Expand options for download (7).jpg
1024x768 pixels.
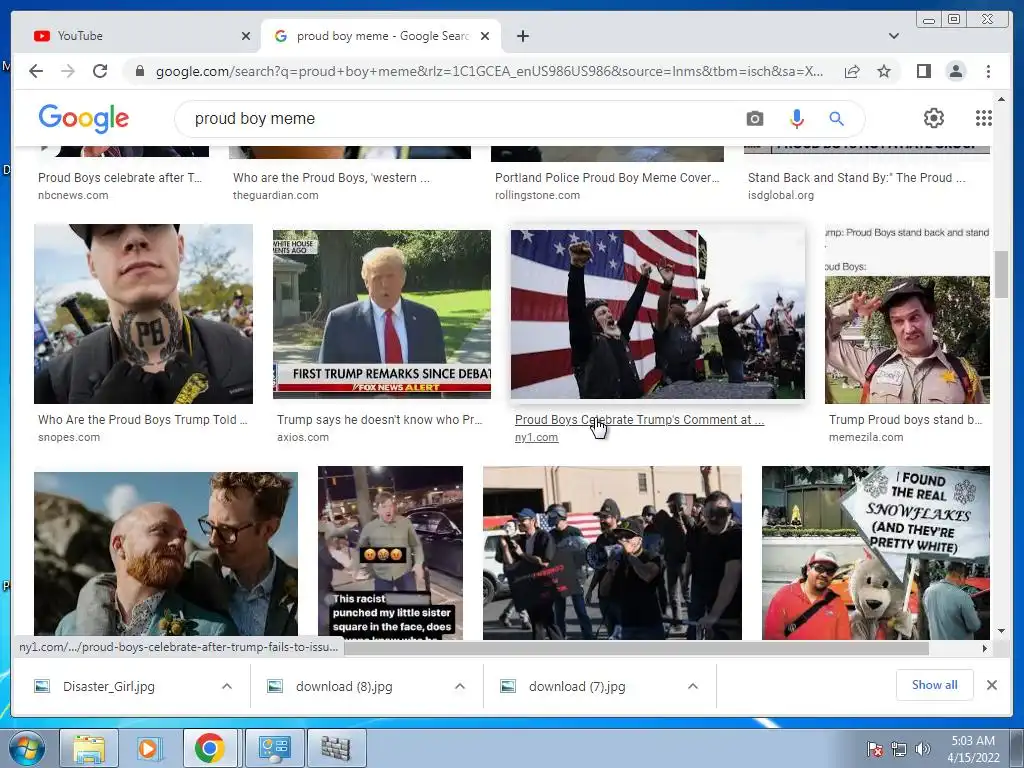coord(693,686)
